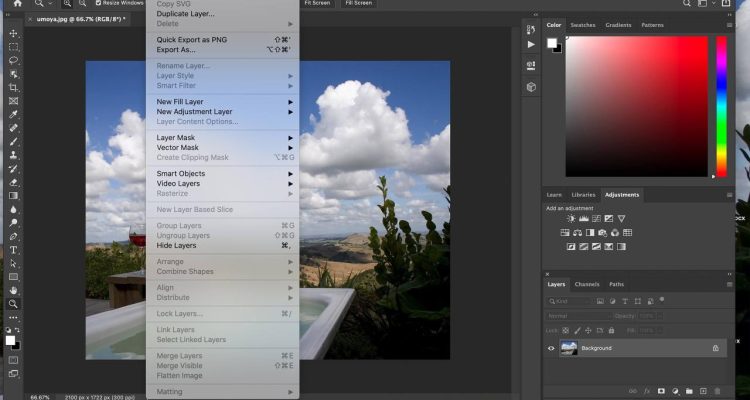
Task: Click the rainbow hue slider strip
Action: [x=721, y=107]
